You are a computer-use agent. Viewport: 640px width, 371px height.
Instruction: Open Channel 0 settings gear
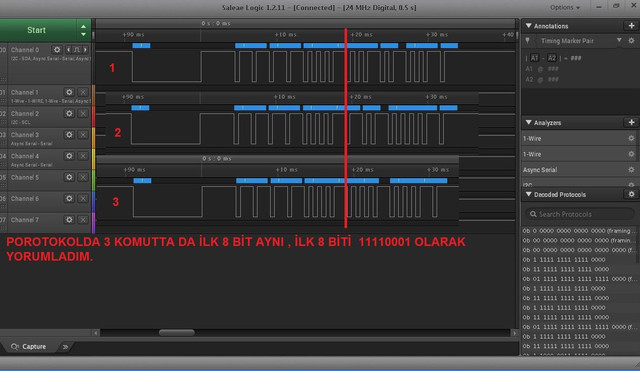point(57,50)
